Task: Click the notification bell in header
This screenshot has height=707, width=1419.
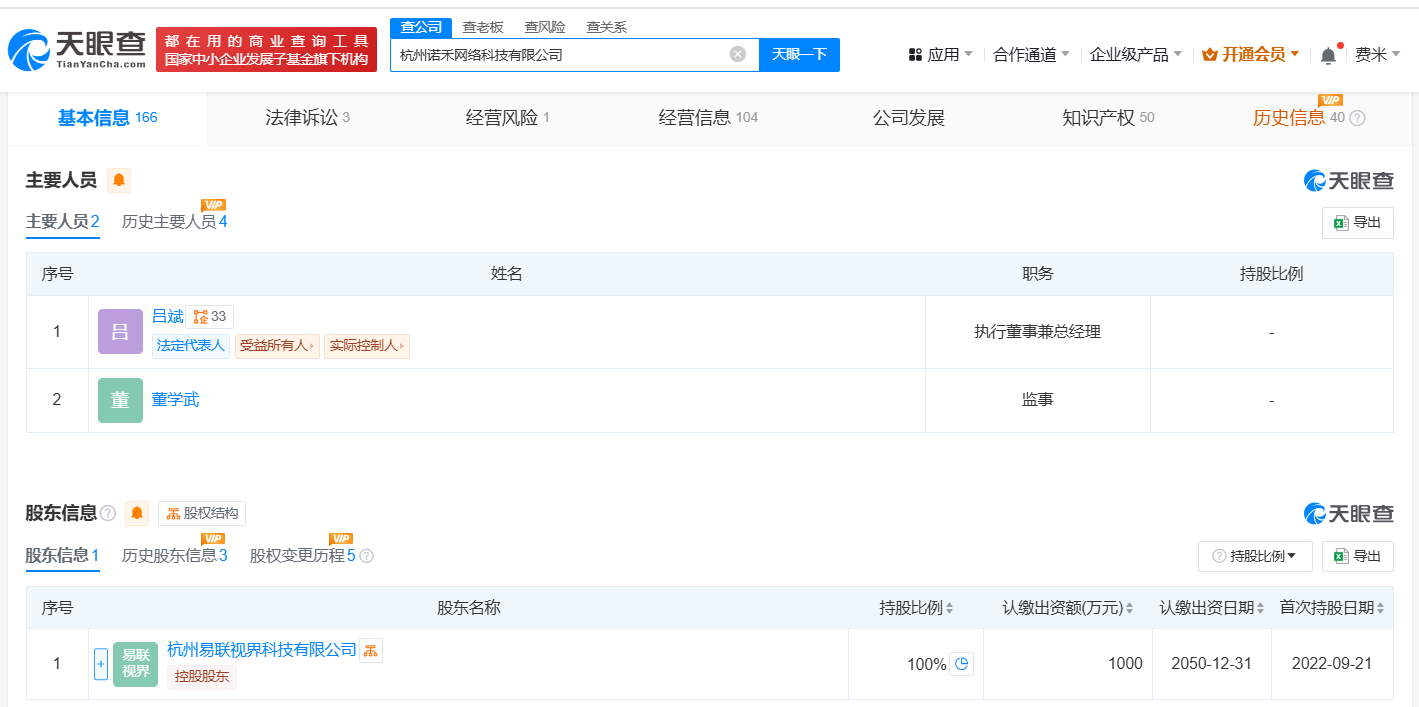Action: pos(1328,55)
